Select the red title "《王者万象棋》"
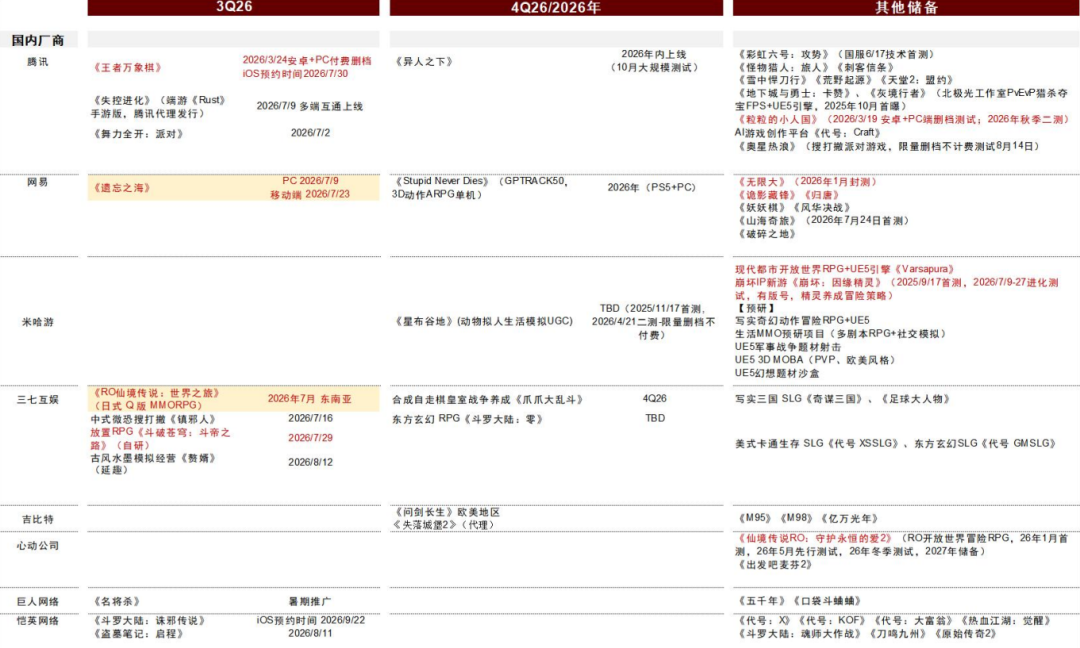This screenshot has width=1080, height=648. click(x=127, y=67)
